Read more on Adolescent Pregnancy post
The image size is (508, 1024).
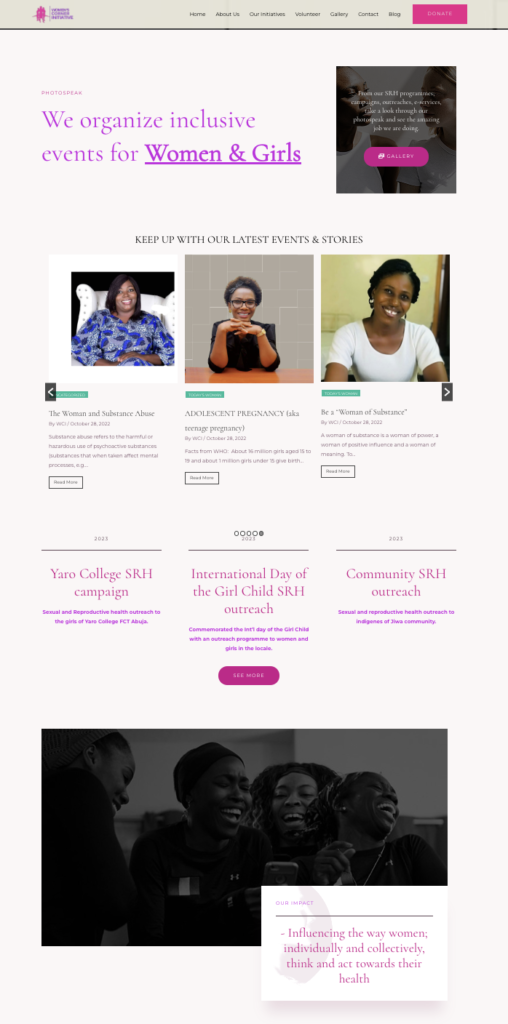(202, 478)
